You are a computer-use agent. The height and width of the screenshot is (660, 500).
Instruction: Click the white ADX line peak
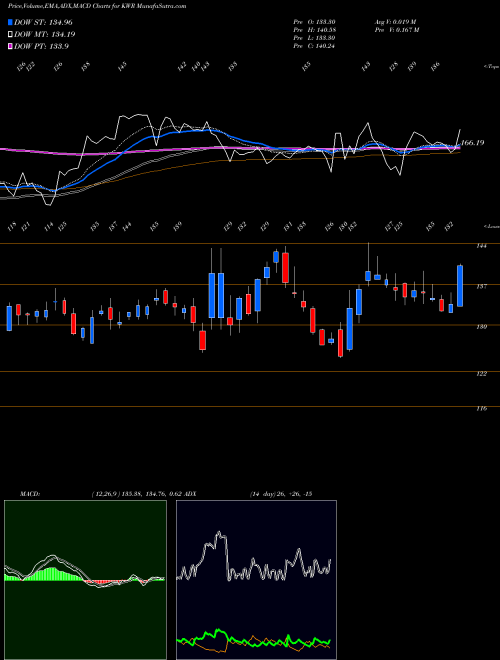[x=219, y=535]
